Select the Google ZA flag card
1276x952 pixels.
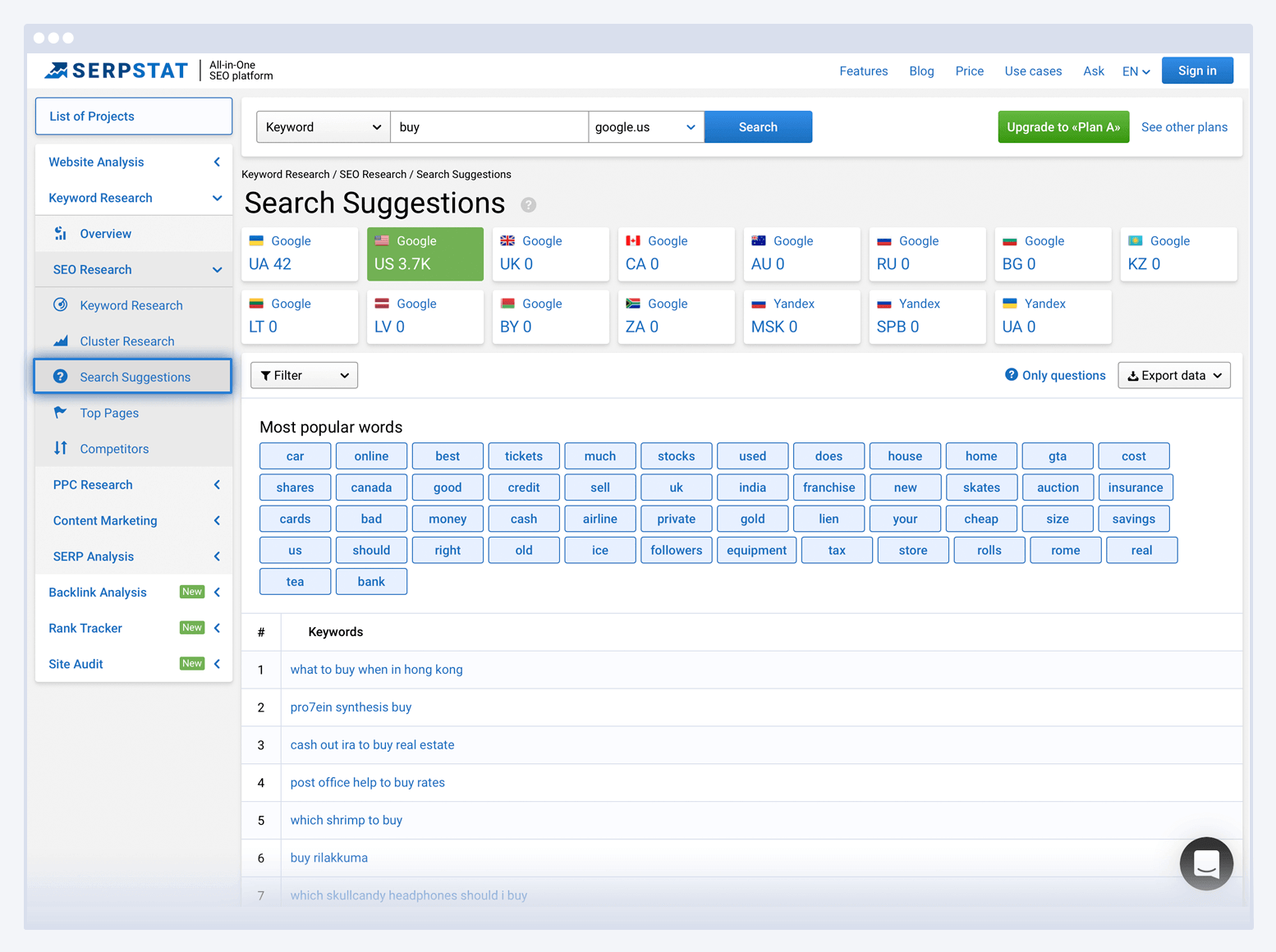click(677, 316)
